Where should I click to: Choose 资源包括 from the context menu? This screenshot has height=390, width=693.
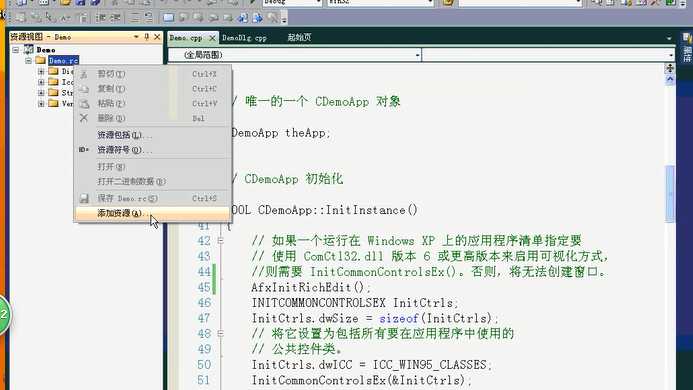click(x=152, y=135)
